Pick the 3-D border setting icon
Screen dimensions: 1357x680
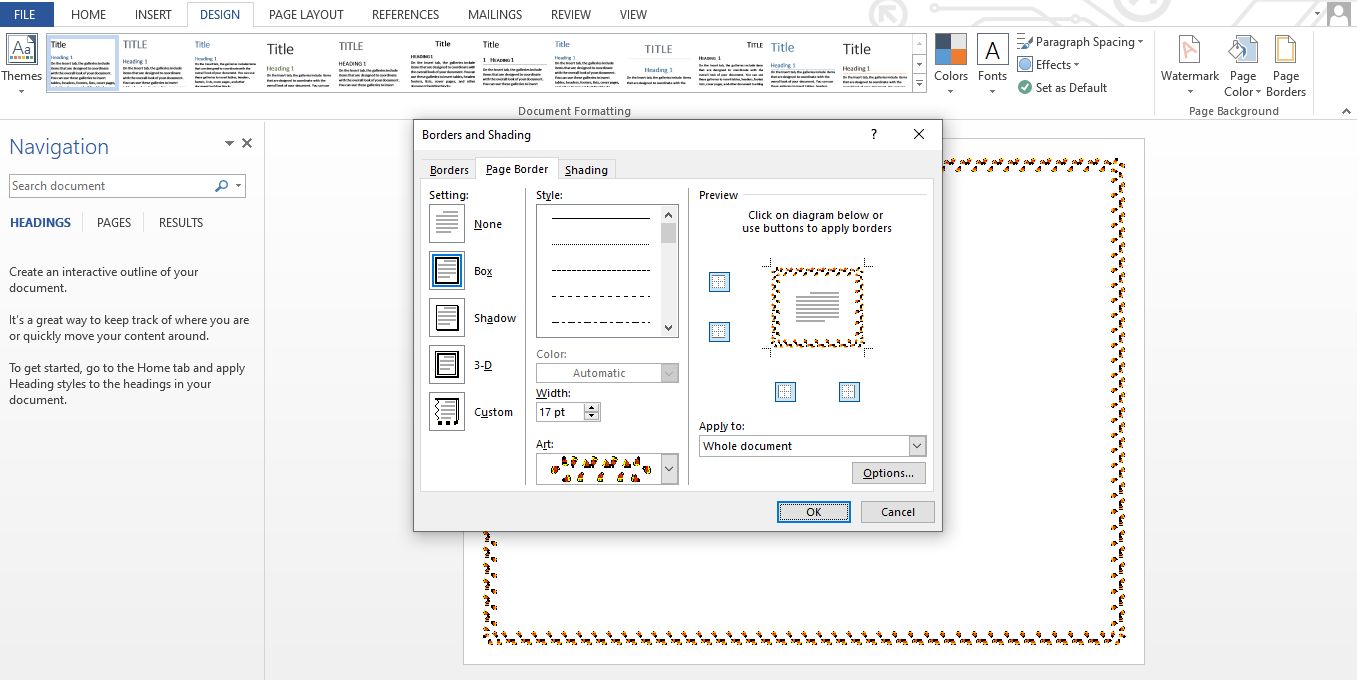pos(447,365)
